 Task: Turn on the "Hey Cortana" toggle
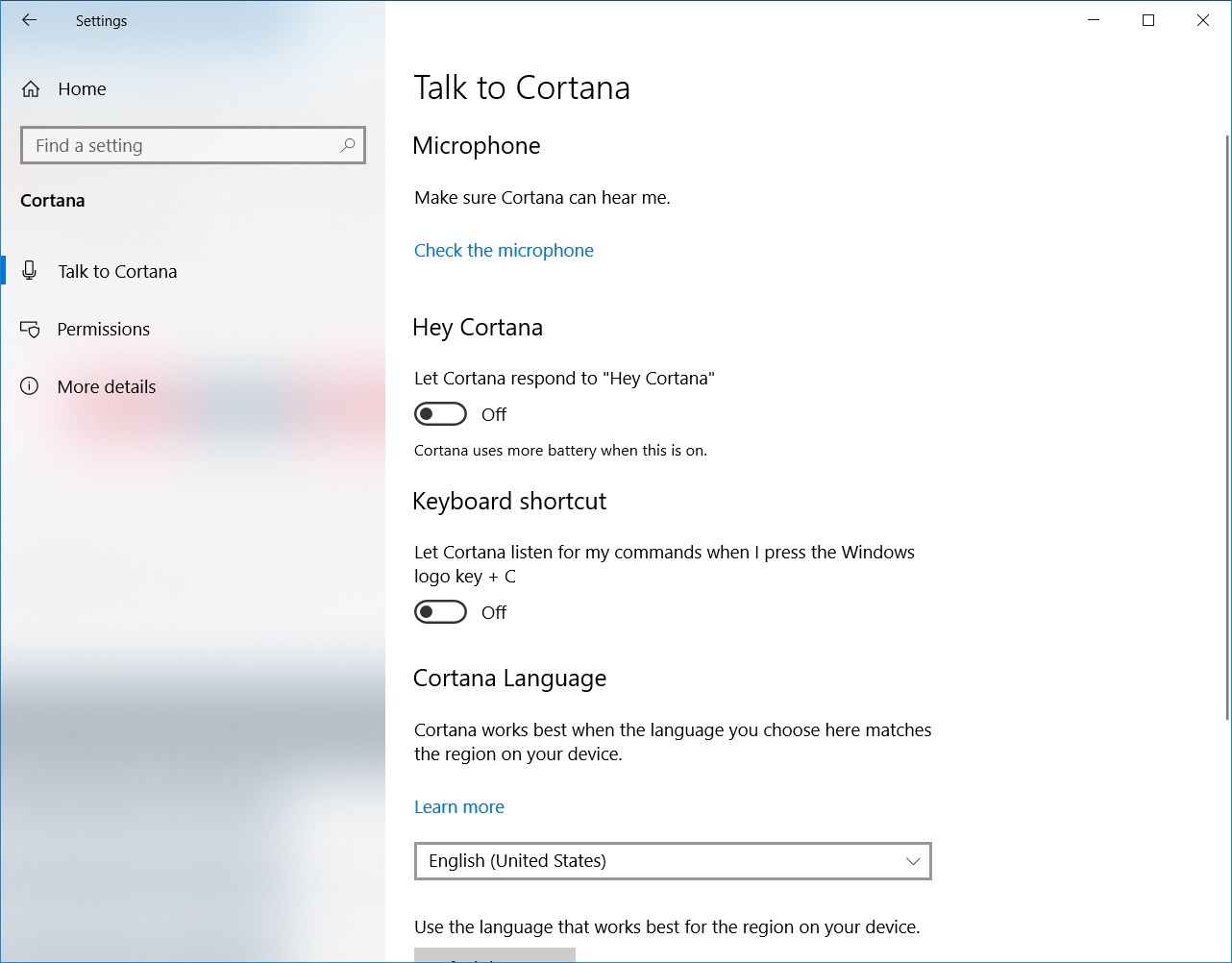tap(440, 414)
